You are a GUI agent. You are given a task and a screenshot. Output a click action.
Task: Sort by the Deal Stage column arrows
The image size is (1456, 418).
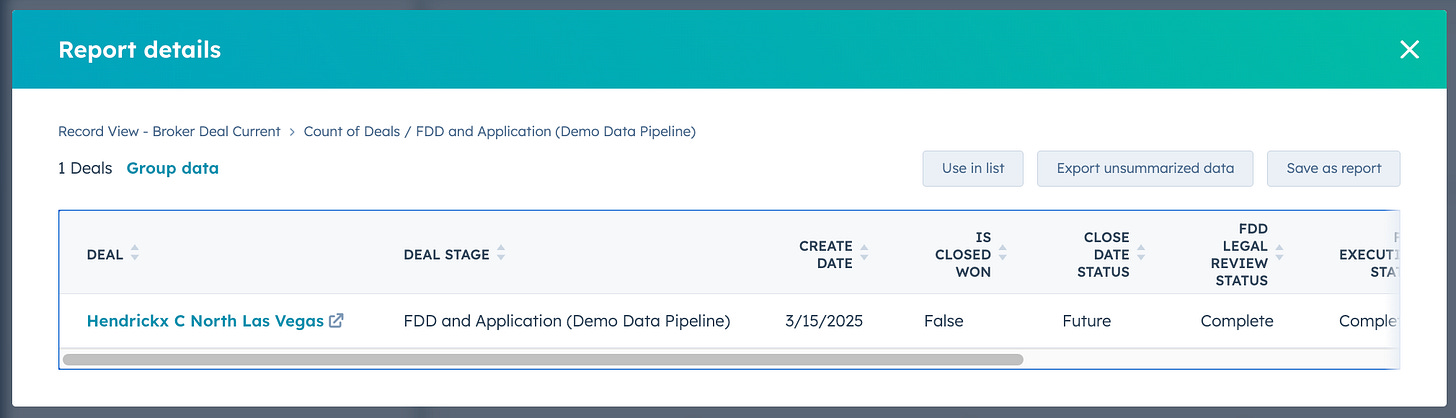coord(501,254)
